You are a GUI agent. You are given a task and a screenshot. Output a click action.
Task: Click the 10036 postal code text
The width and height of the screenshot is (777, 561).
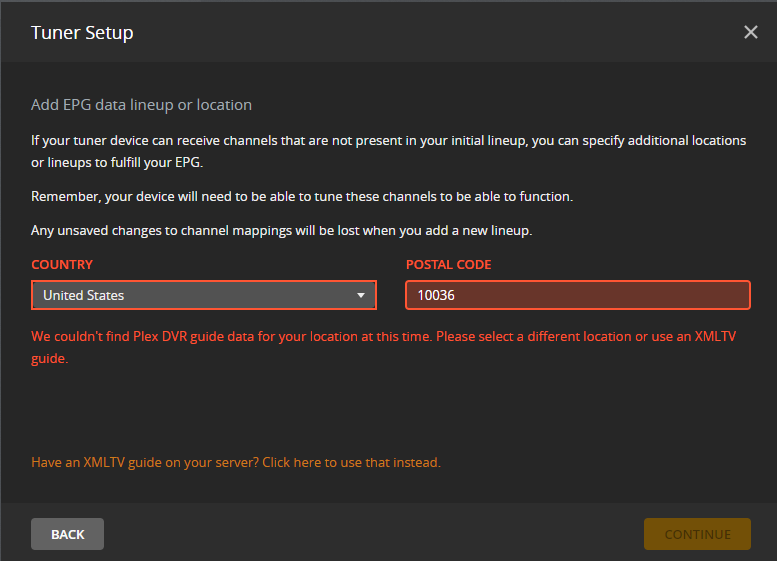point(436,295)
